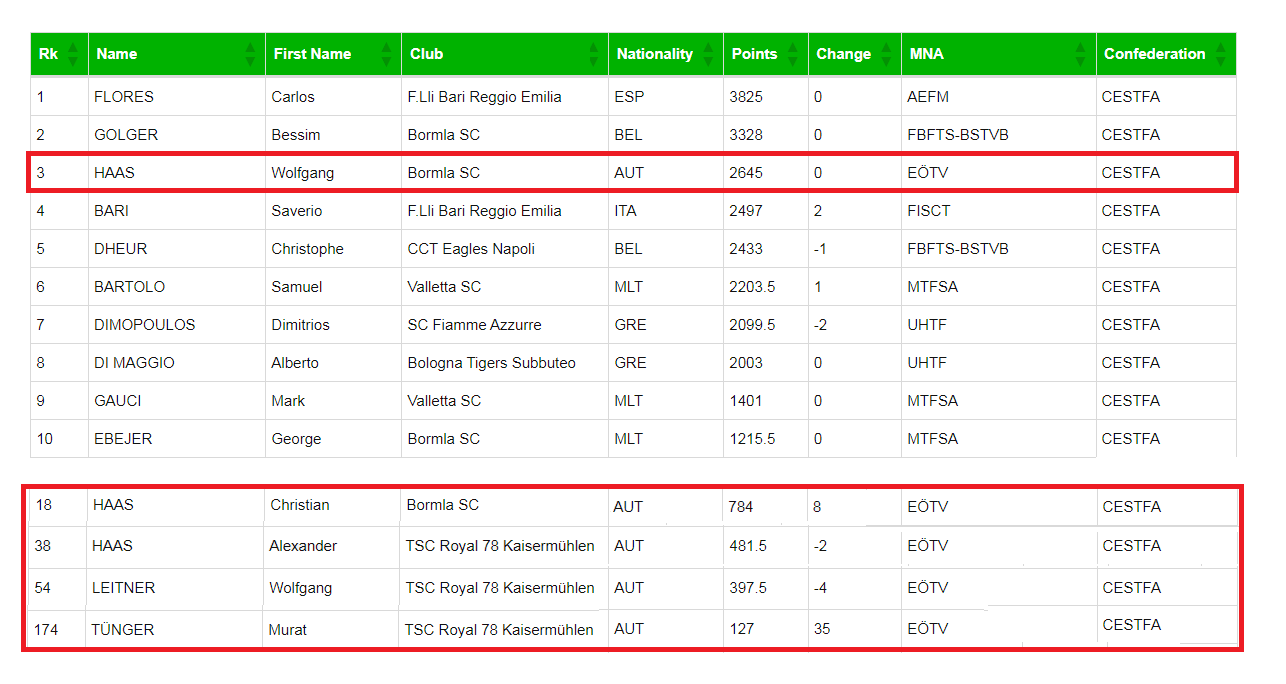The height and width of the screenshot is (684, 1286).
Task: Click the Club column sort arrows
Action: point(593,54)
